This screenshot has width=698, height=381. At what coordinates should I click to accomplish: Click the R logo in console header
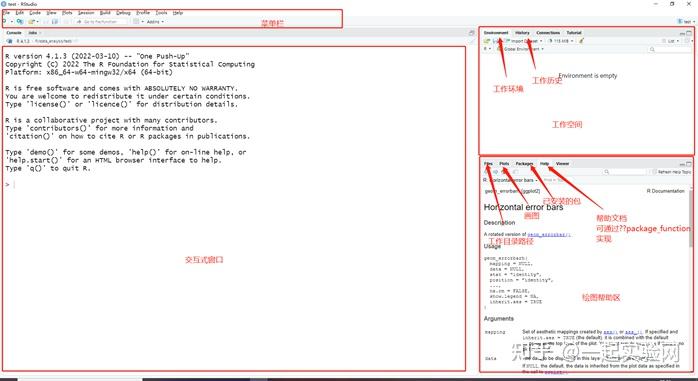click(x=9, y=41)
